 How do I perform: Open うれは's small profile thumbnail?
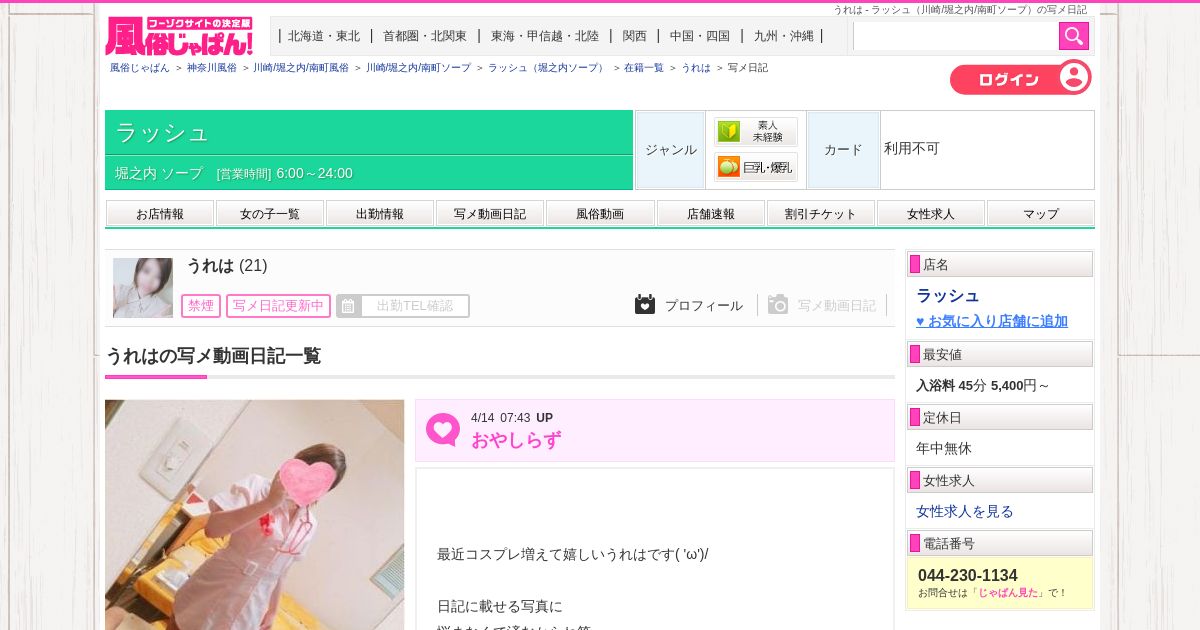click(x=143, y=288)
